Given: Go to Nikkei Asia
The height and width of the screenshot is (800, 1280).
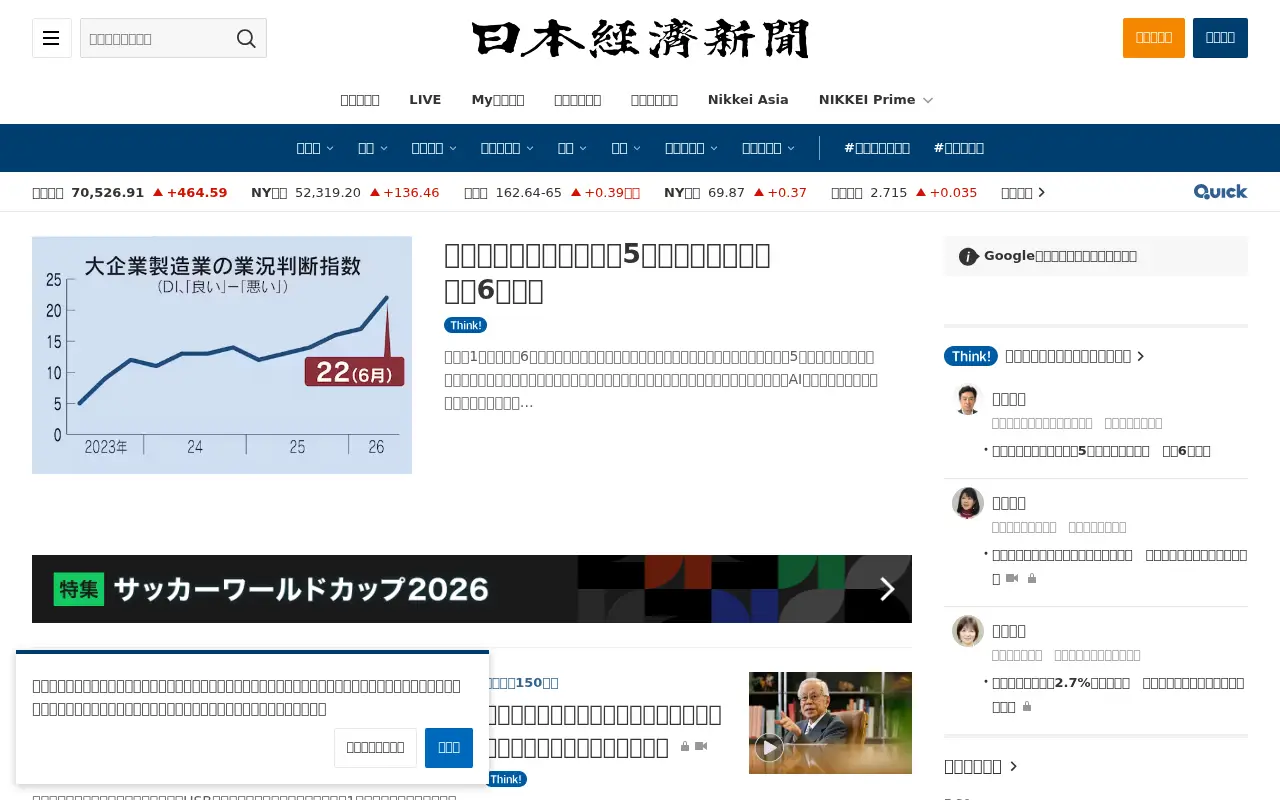Looking at the screenshot, I should [x=748, y=100].
